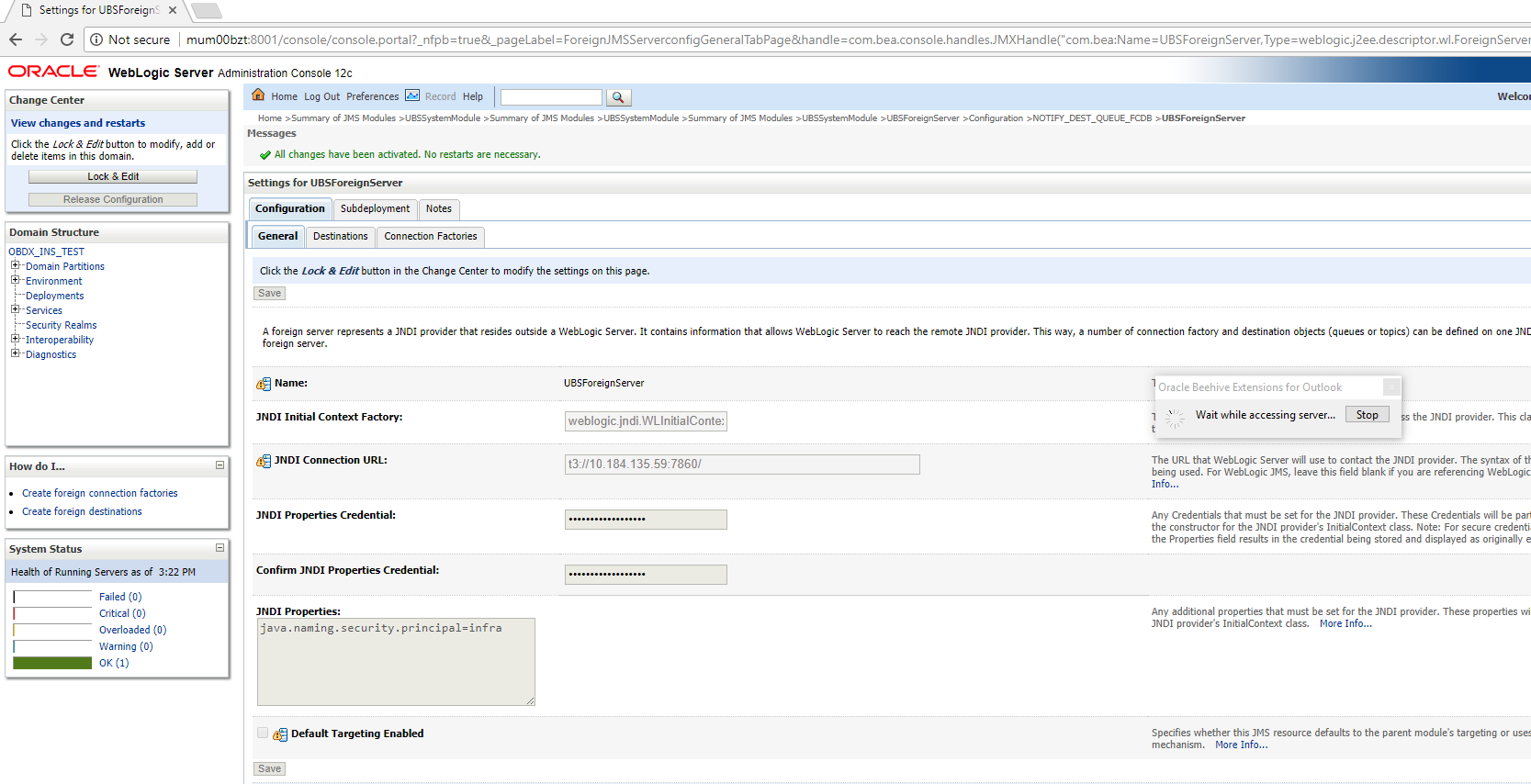Open the new browser tab button
Image resolution: width=1531 pixels, height=784 pixels.
207,10
